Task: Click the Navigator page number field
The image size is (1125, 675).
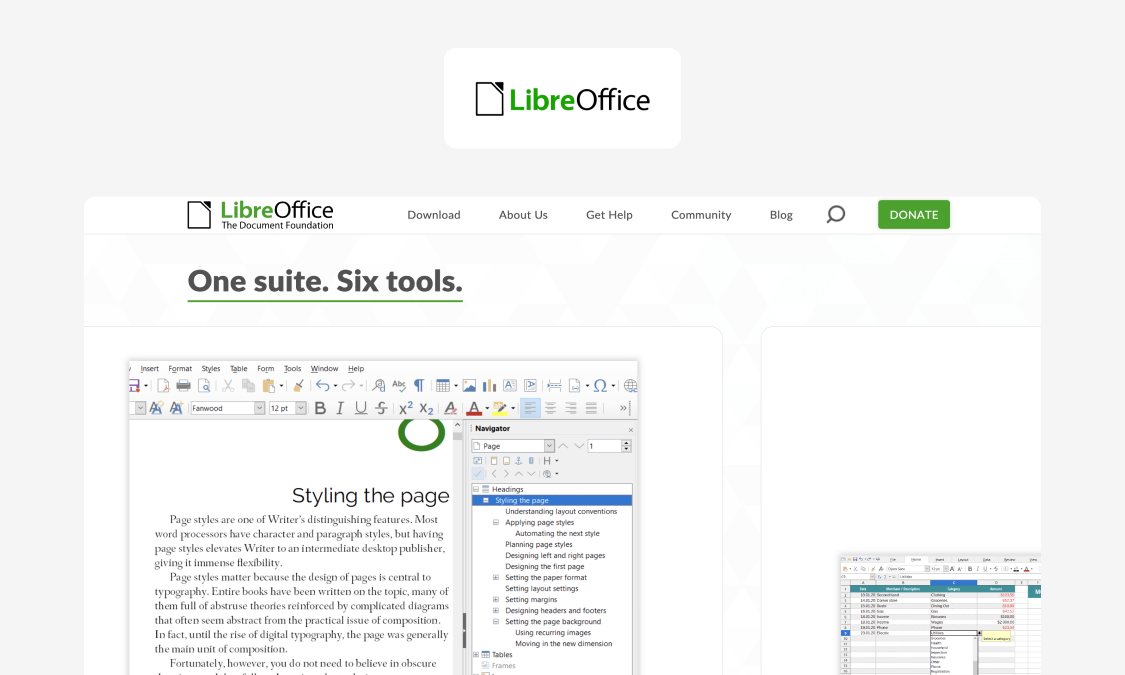Action: click(x=604, y=445)
